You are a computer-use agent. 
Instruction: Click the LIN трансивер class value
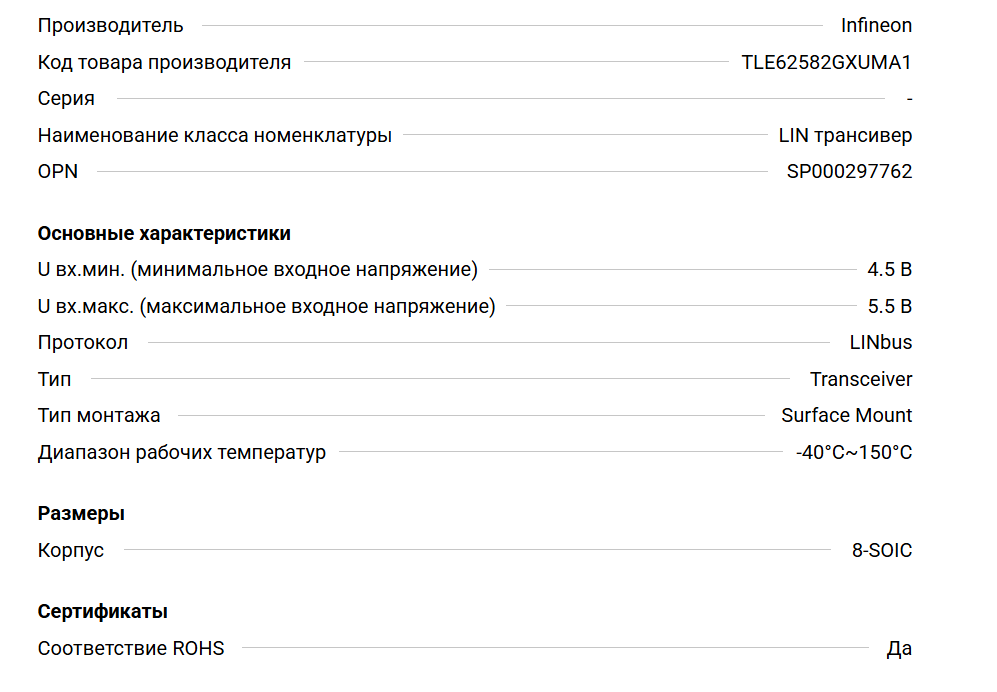[845, 135]
